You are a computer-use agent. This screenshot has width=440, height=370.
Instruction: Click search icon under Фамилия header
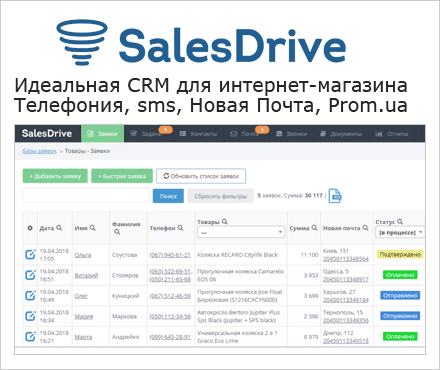point(117,232)
